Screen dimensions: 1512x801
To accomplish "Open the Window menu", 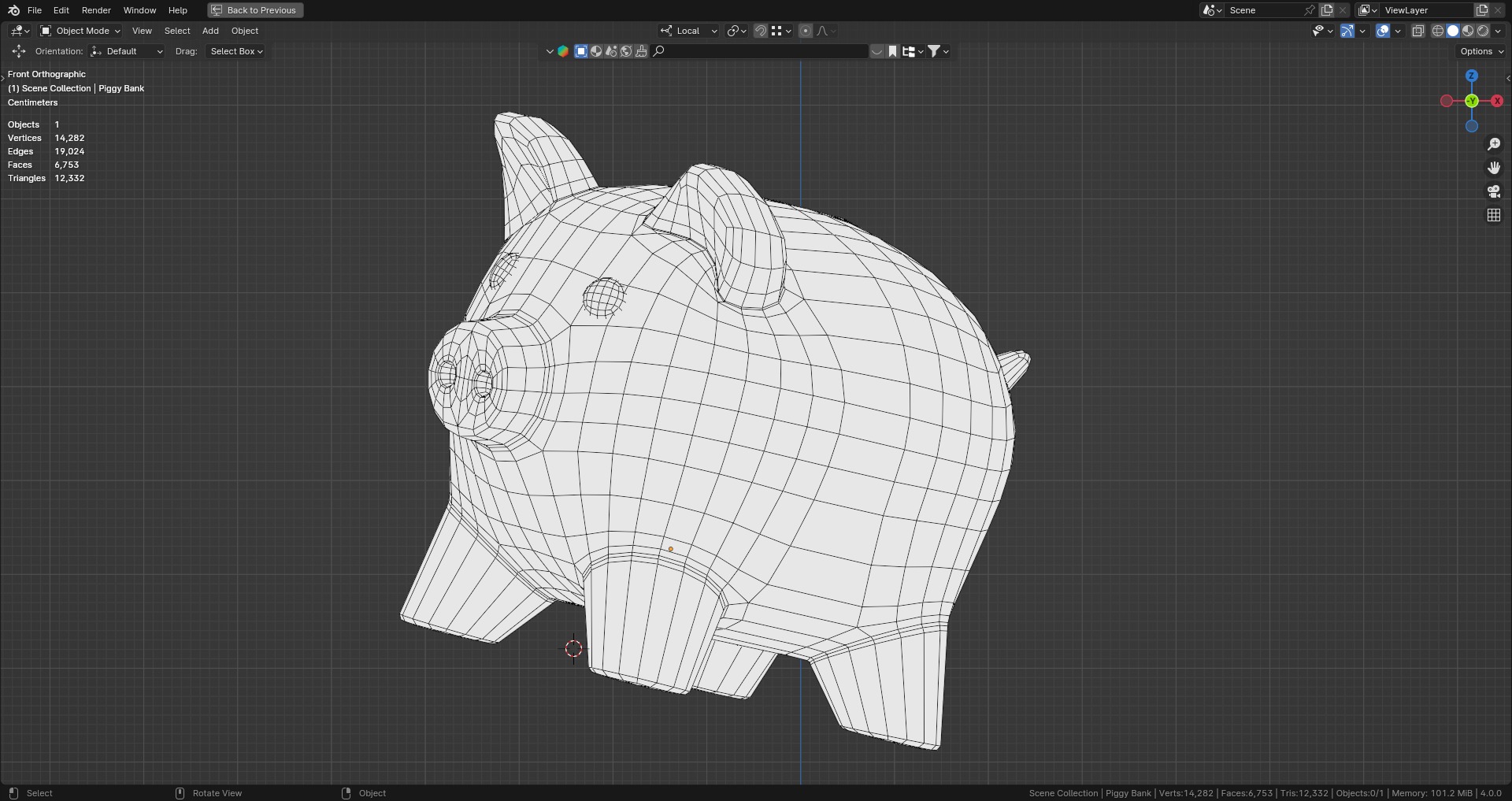I will point(139,10).
